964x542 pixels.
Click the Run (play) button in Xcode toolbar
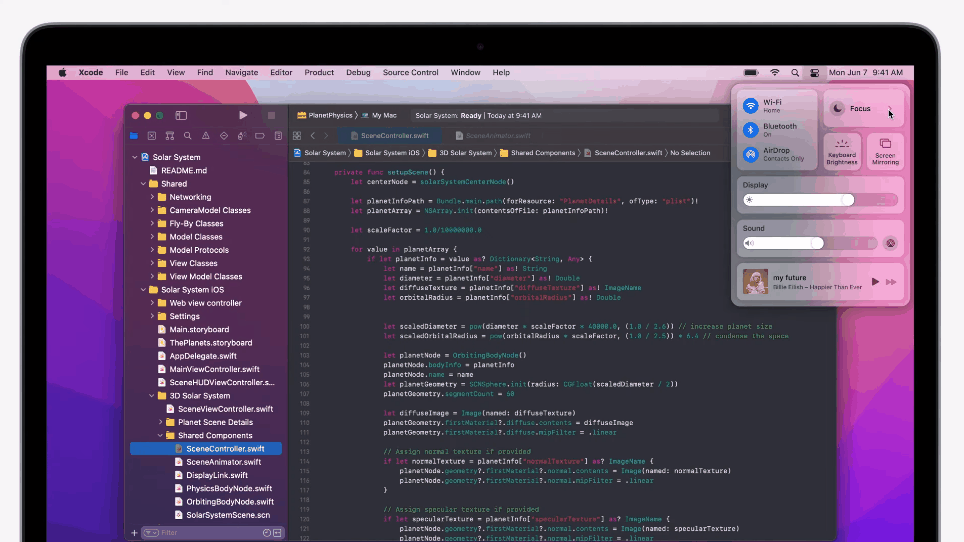[243, 115]
